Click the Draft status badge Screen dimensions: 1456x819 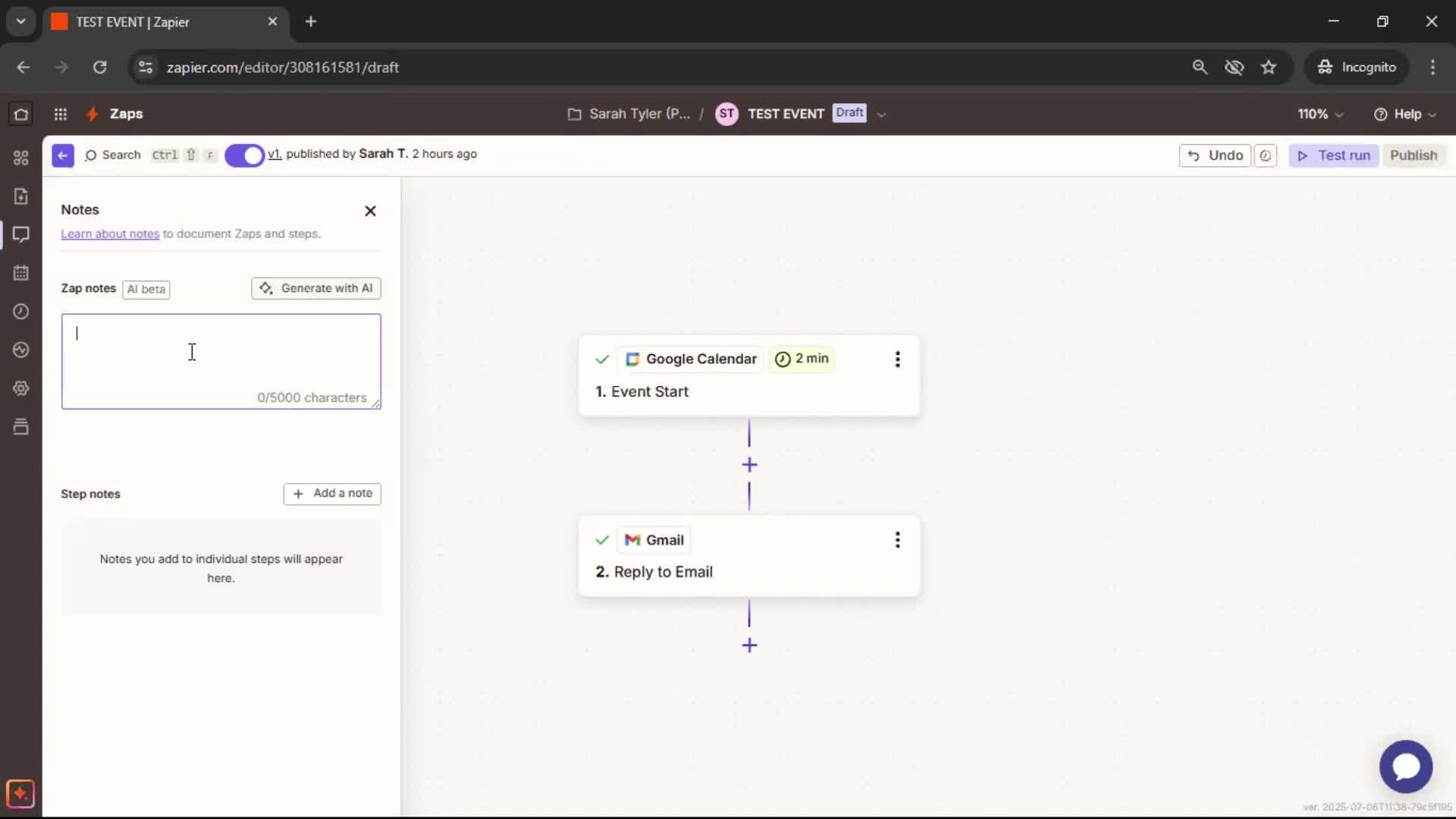(x=849, y=113)
